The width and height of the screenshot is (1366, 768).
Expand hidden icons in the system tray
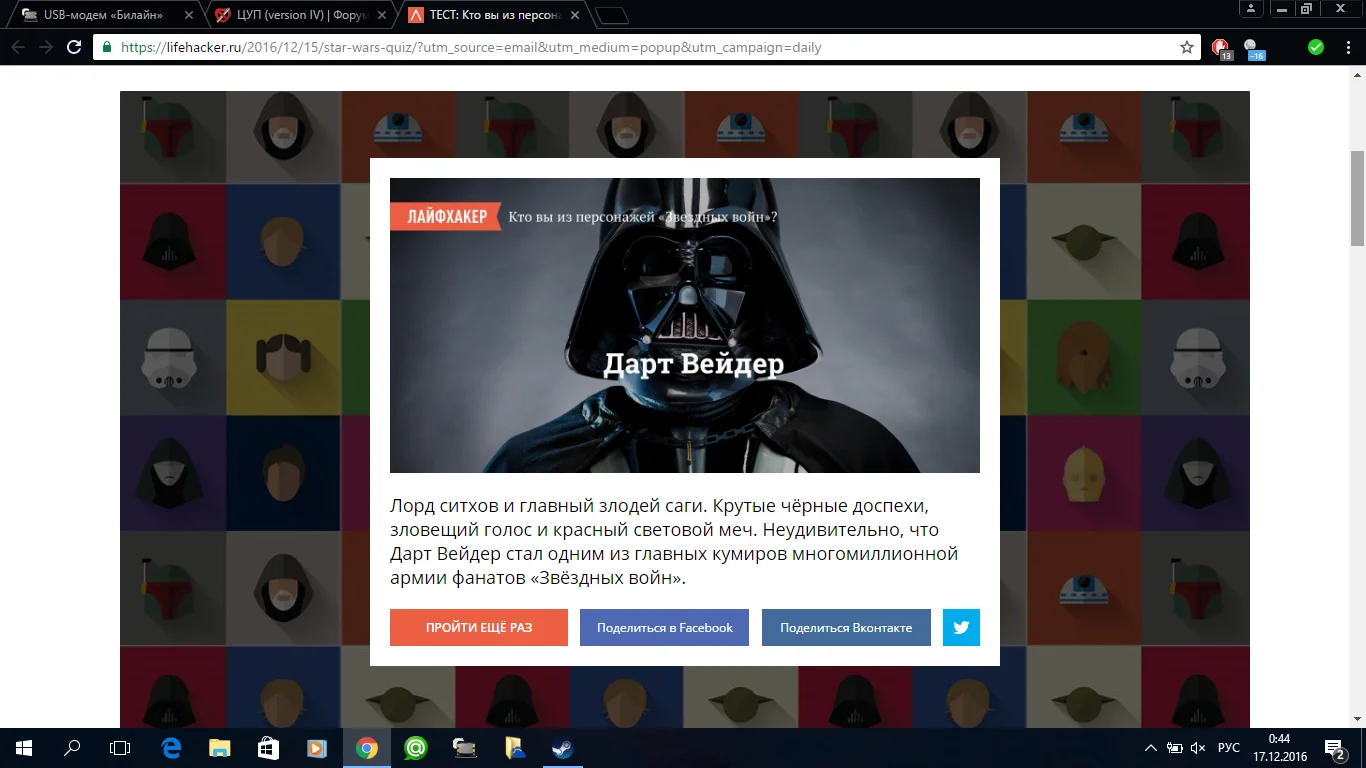click(1150, 747)
